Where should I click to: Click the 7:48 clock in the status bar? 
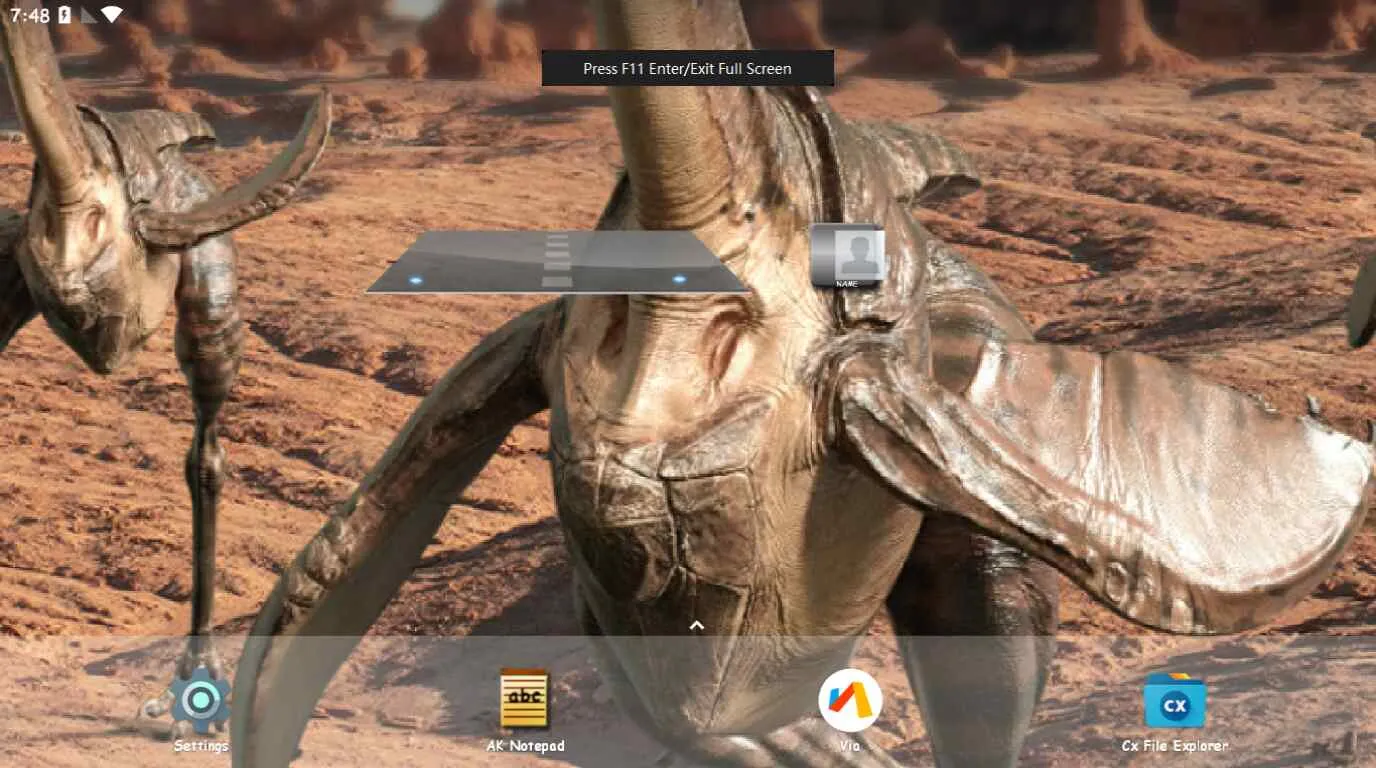coord(30,15)
